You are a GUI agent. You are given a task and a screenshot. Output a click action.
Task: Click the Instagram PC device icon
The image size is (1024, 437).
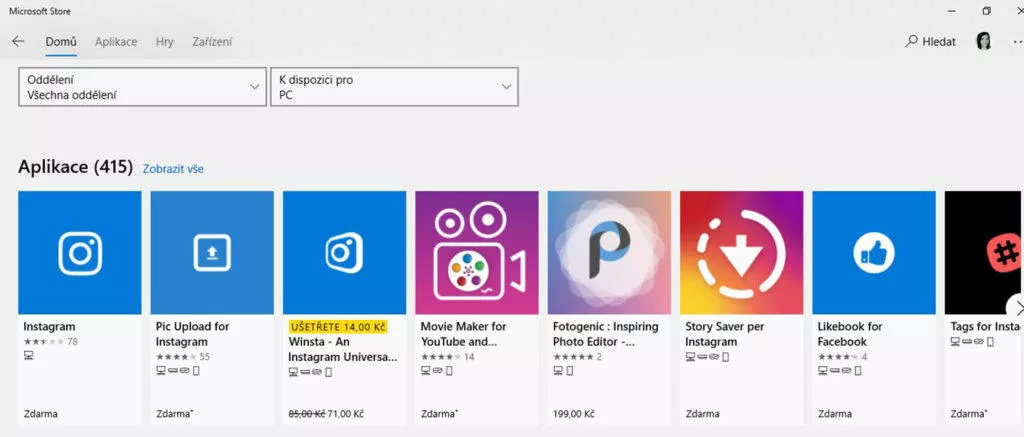(x=29, y=355)
